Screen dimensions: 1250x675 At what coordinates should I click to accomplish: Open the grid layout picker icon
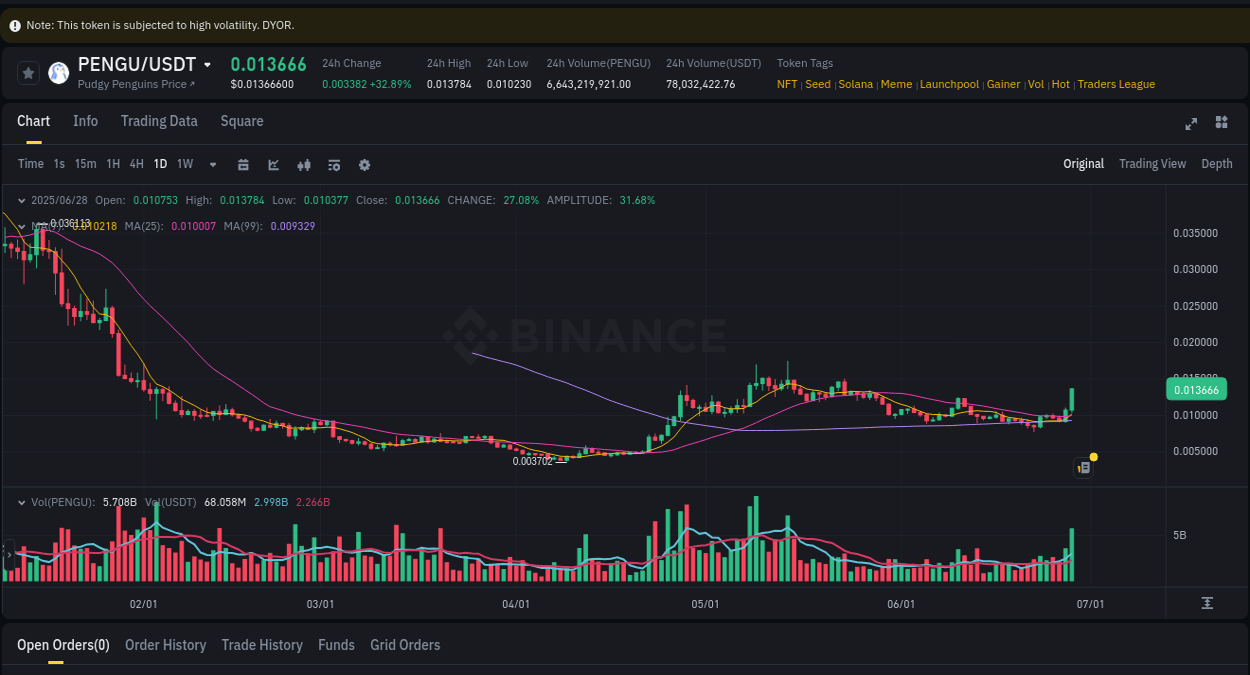(1221, 123)
